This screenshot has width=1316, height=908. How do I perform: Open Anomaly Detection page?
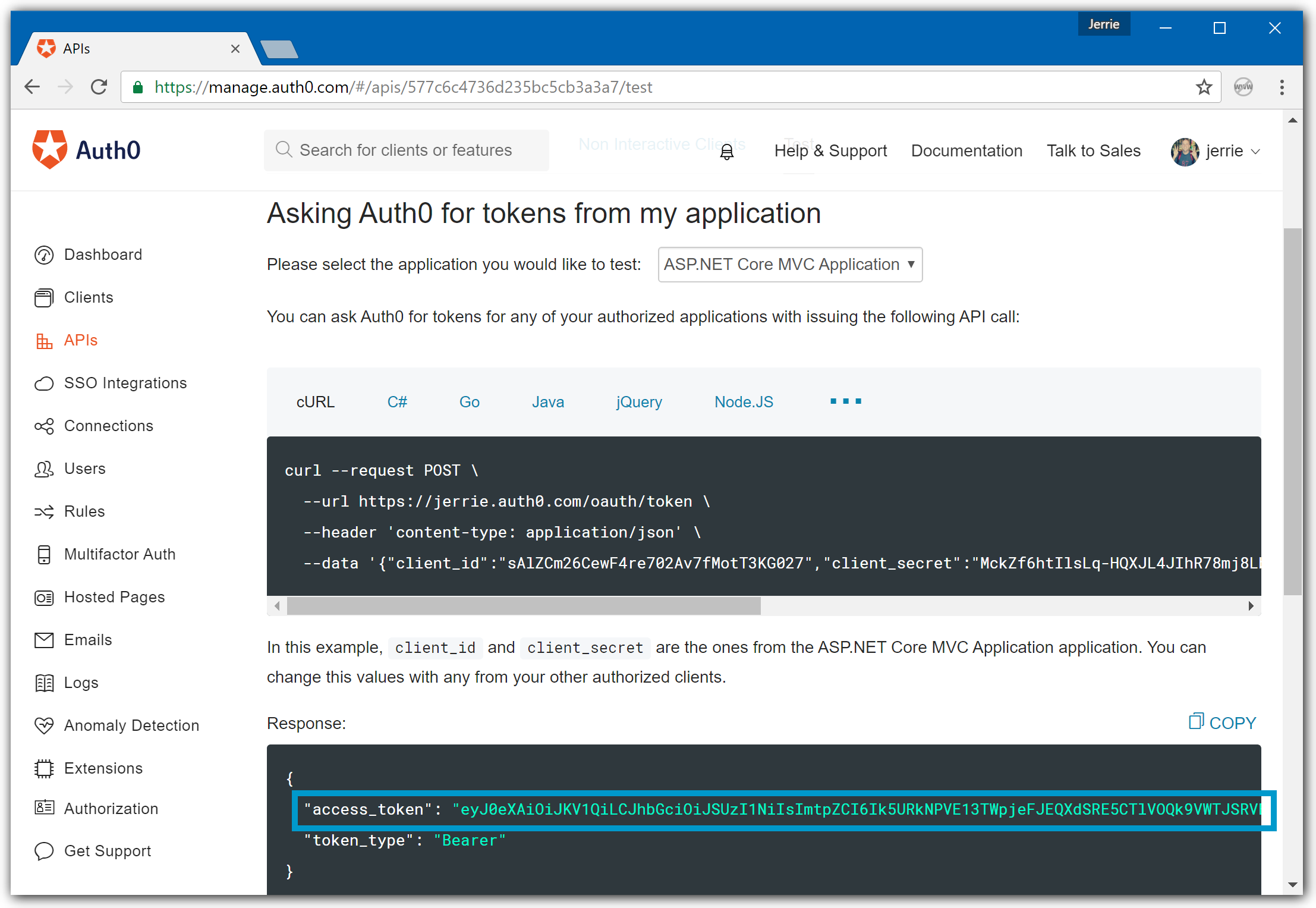pos(131,725)
